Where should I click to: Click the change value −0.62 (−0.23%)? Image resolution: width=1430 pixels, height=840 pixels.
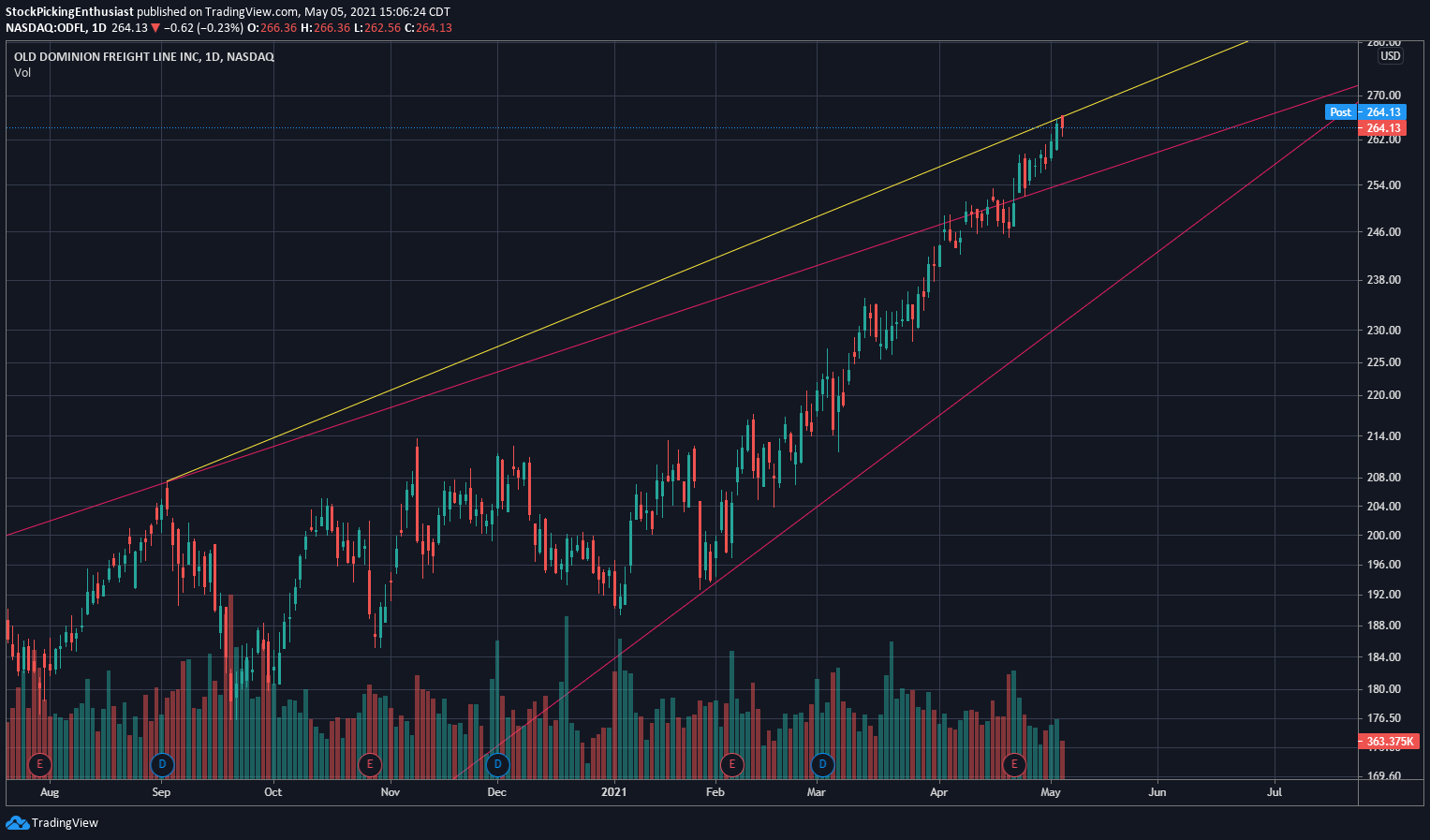coord(203,28)
